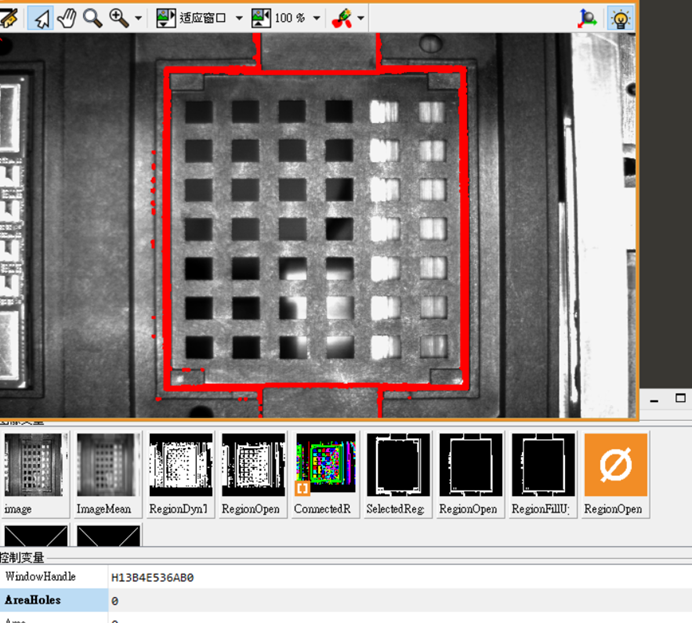
Task: Activate the hand pan tool
Action: (x=67, y=18)
